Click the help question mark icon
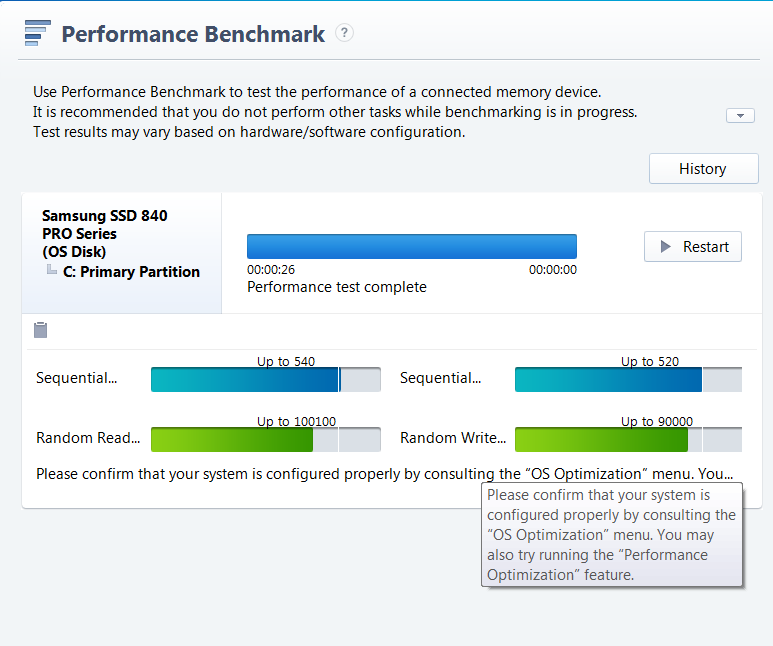Viewport: 773px width, 646px height. click(344, 33)
